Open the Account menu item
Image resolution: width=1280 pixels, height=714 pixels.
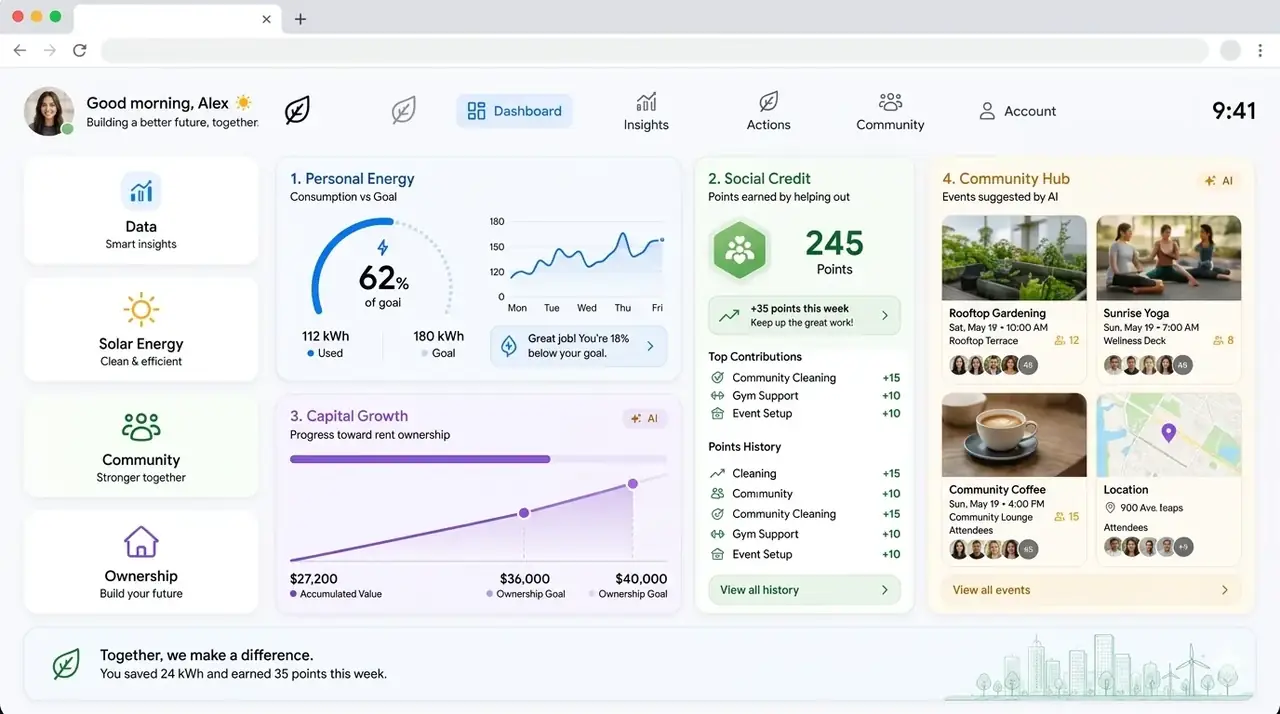[1017, 111]
